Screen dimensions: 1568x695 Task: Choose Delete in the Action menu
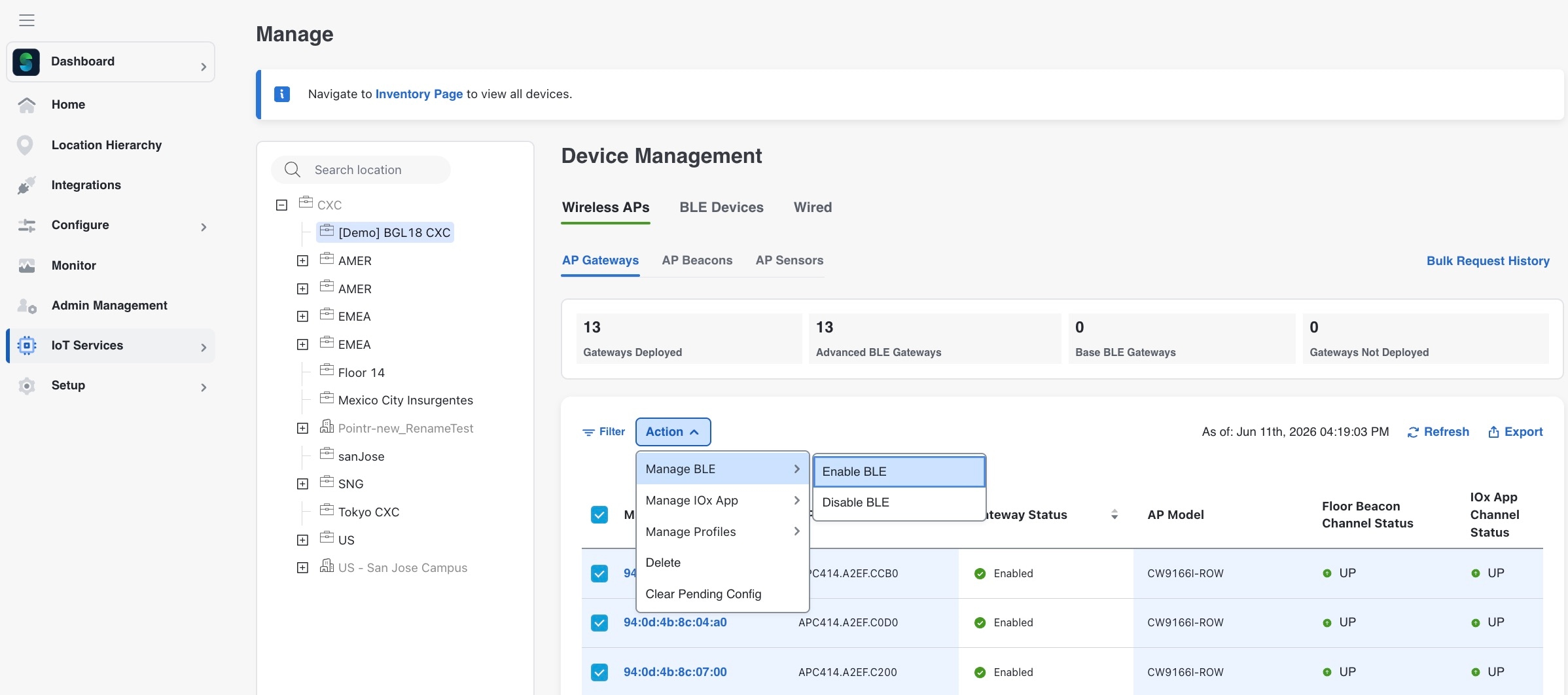[x=722, y=563]
